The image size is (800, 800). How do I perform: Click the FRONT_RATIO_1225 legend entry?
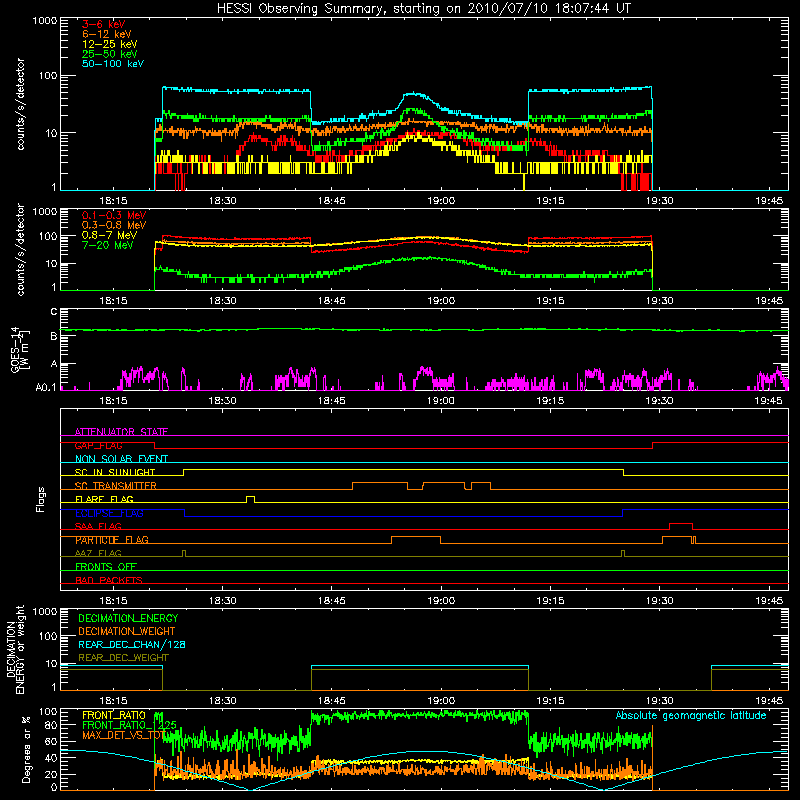coord(129,725)
